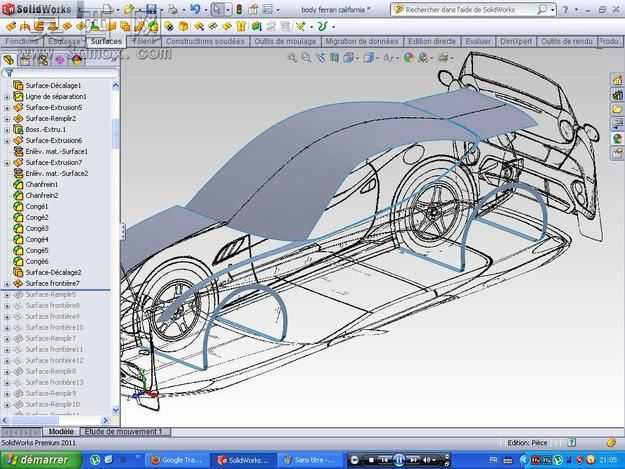Switch to Sans titre taskbar window
The width and height of the screenshot is (625, 469).
pyautogui.click(x=309, y=461)
